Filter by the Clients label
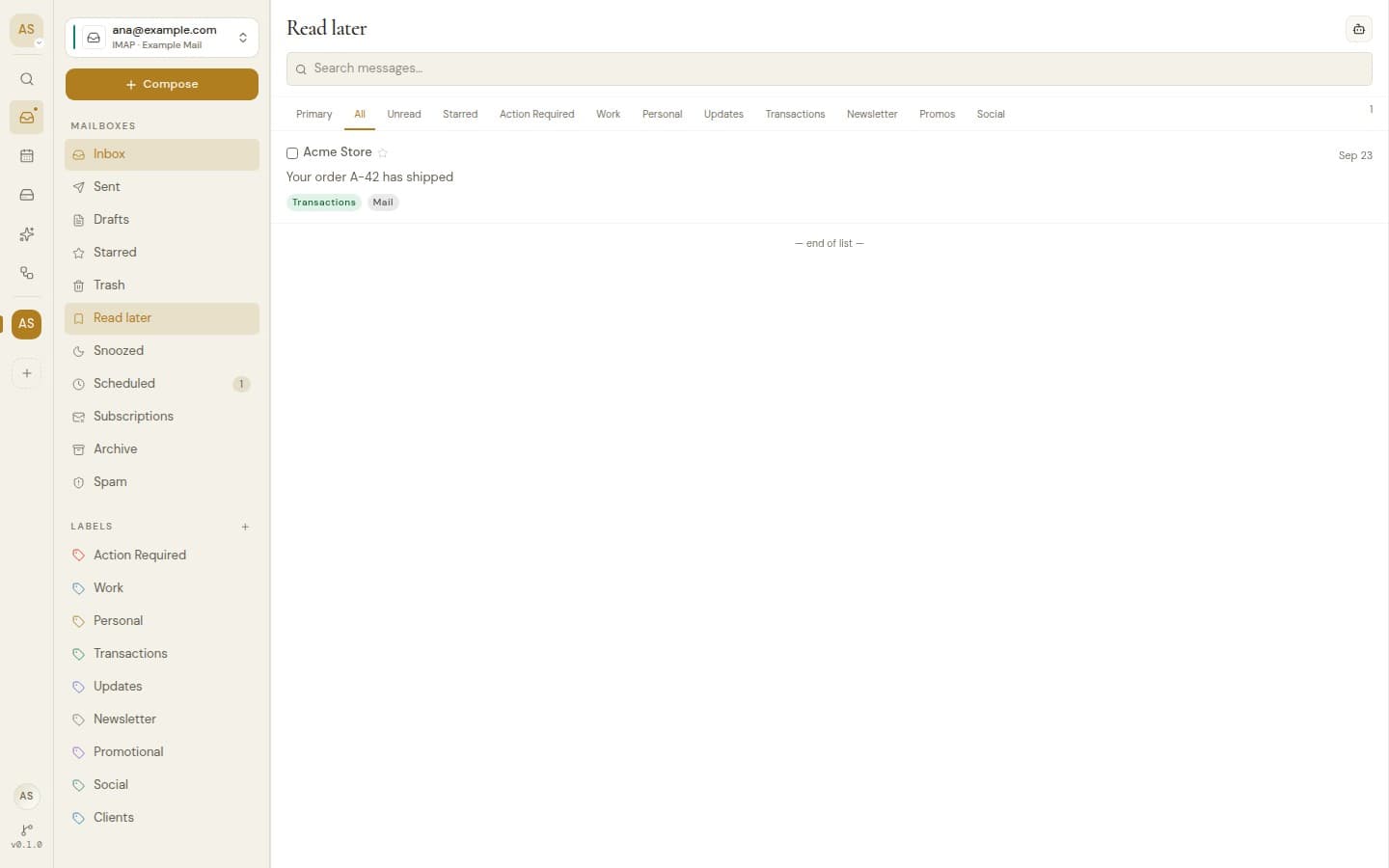This screenshot has height=868, width=1389. tap(162, 818)
